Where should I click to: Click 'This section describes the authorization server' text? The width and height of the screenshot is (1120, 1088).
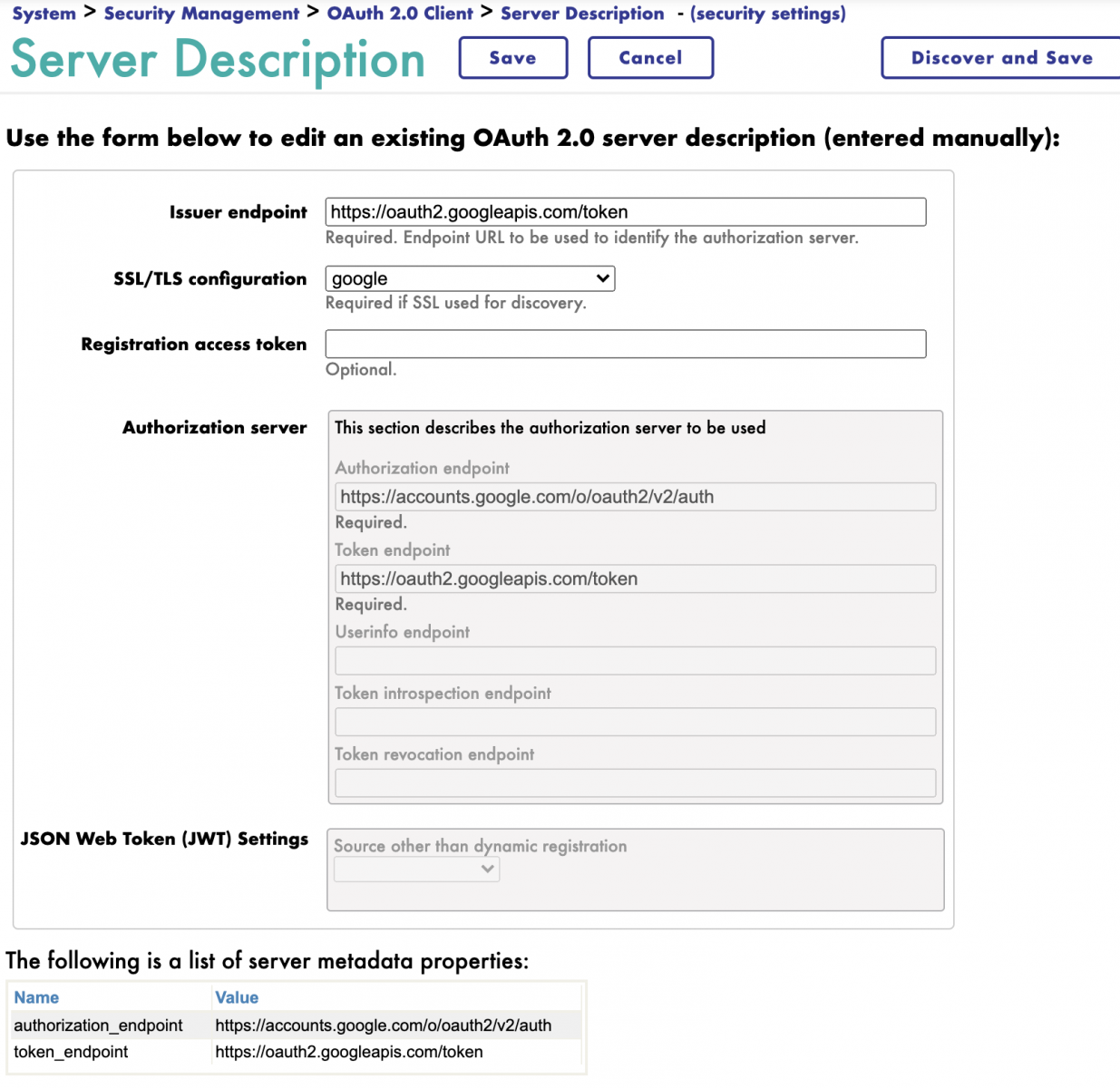tap(550, 427)
